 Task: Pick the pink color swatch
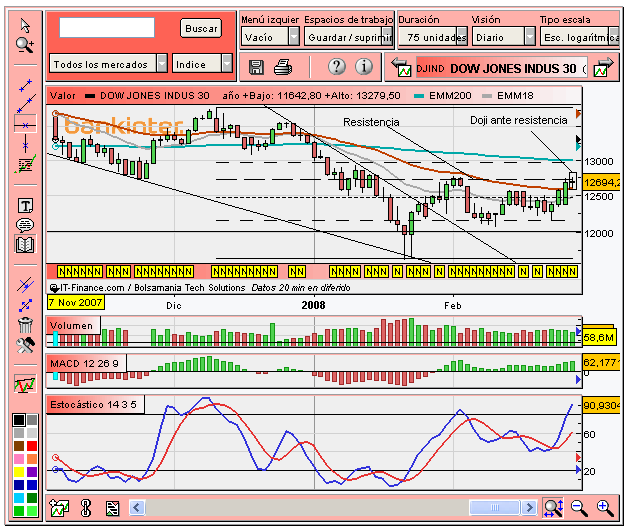pyautogui.click(x=19, y=459)
